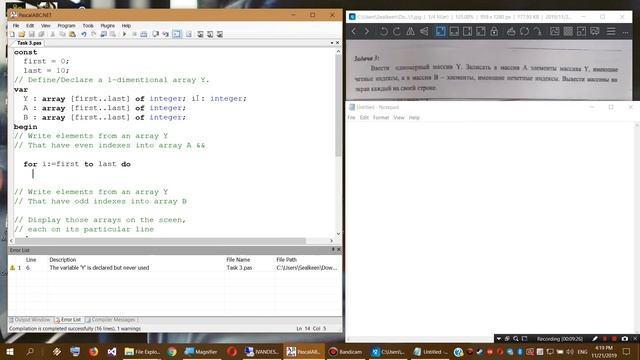Close the Task 3.pas editor tab

[338, 43]
